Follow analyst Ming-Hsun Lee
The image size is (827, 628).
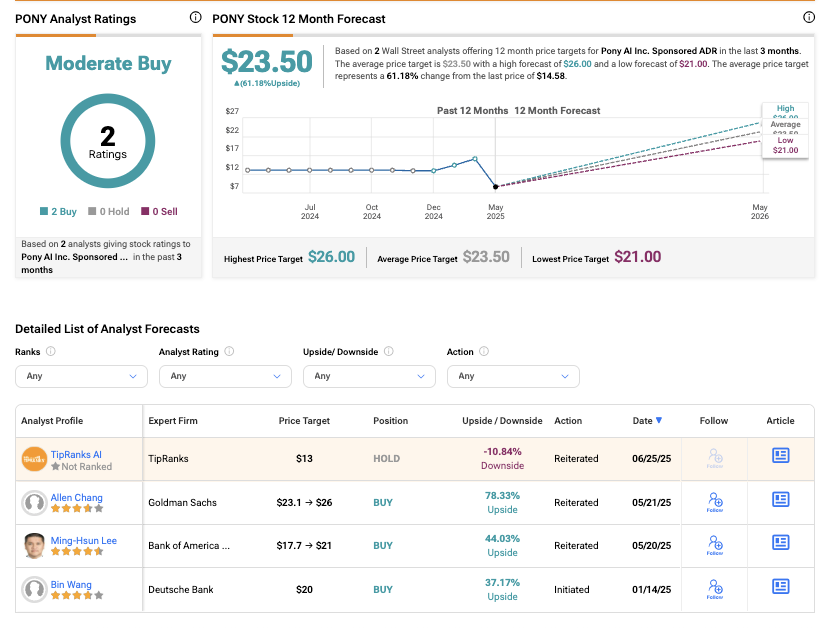coord(715,545)
